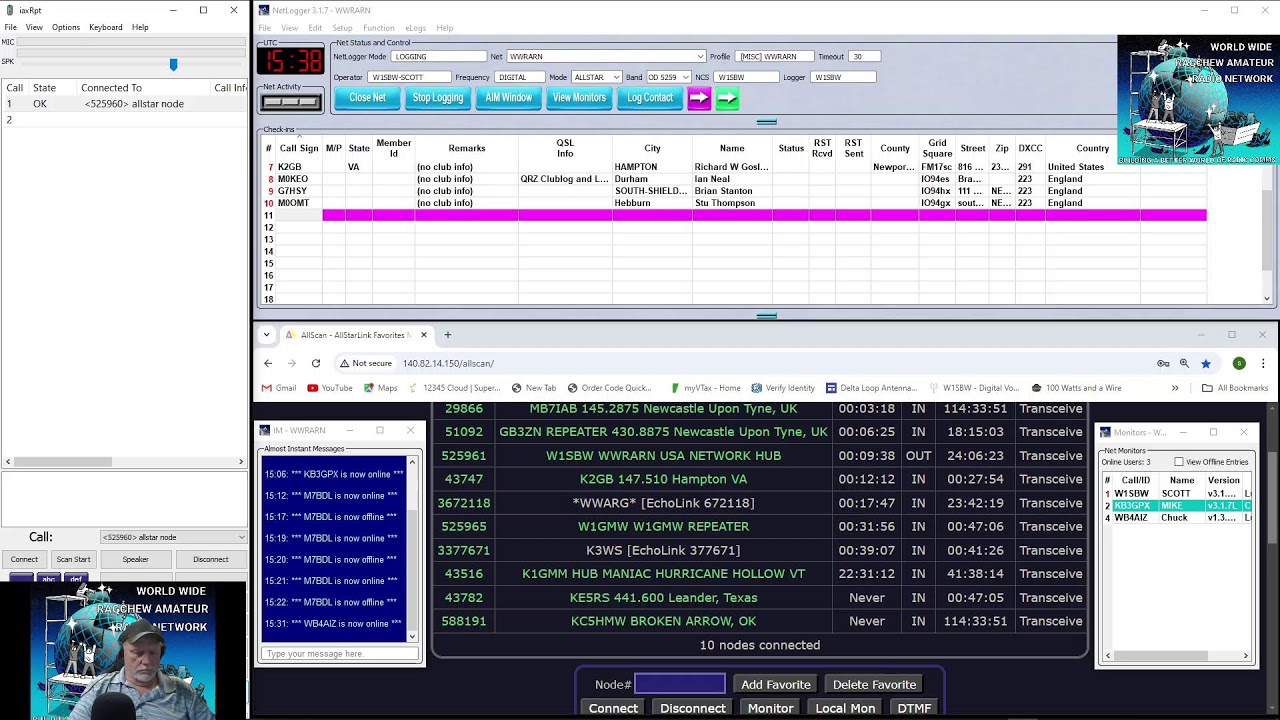Click node 525961 W1SBW WWRARN USA NETWORK HUB

(x=663, y=455)
